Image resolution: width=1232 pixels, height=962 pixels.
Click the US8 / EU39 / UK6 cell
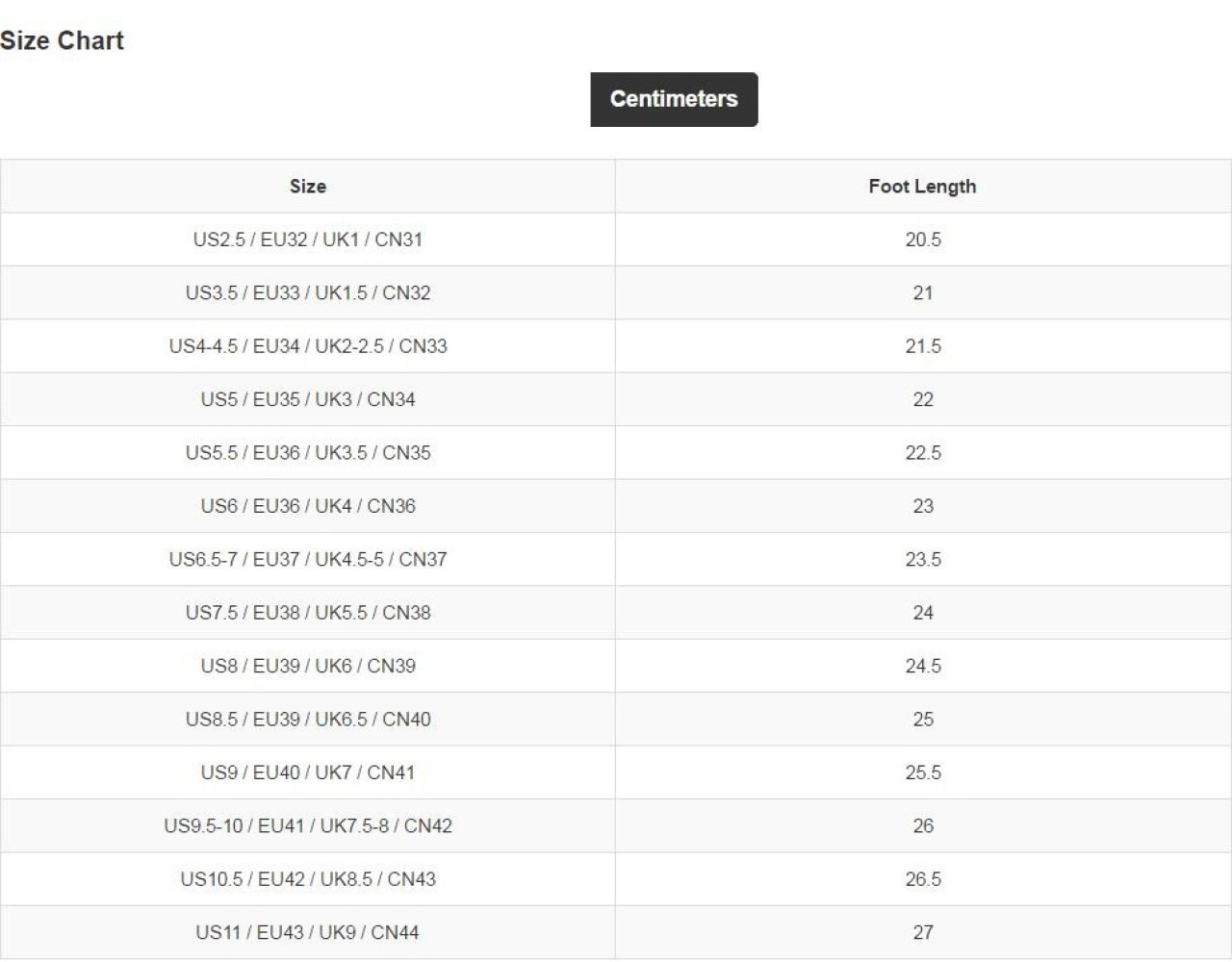[308, 666]
